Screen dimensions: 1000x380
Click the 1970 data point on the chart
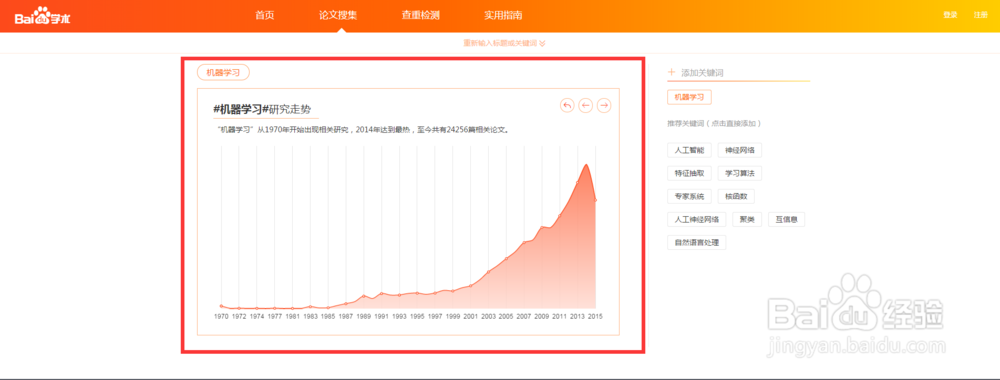(221, 306)
